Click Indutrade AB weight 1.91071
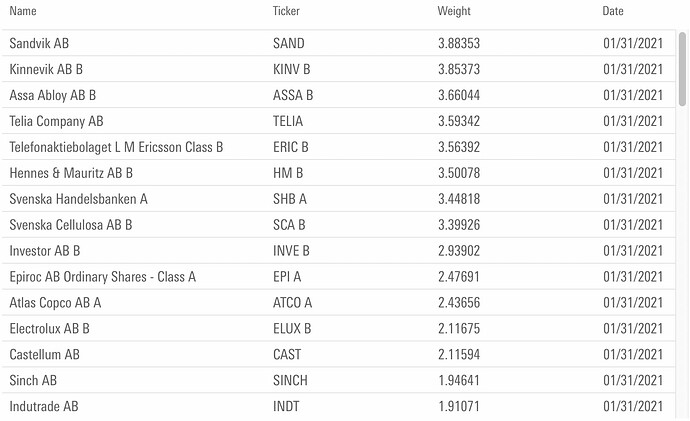Viewport: 690px width, 421px height. pyautogui.click(x=459, y=406)
